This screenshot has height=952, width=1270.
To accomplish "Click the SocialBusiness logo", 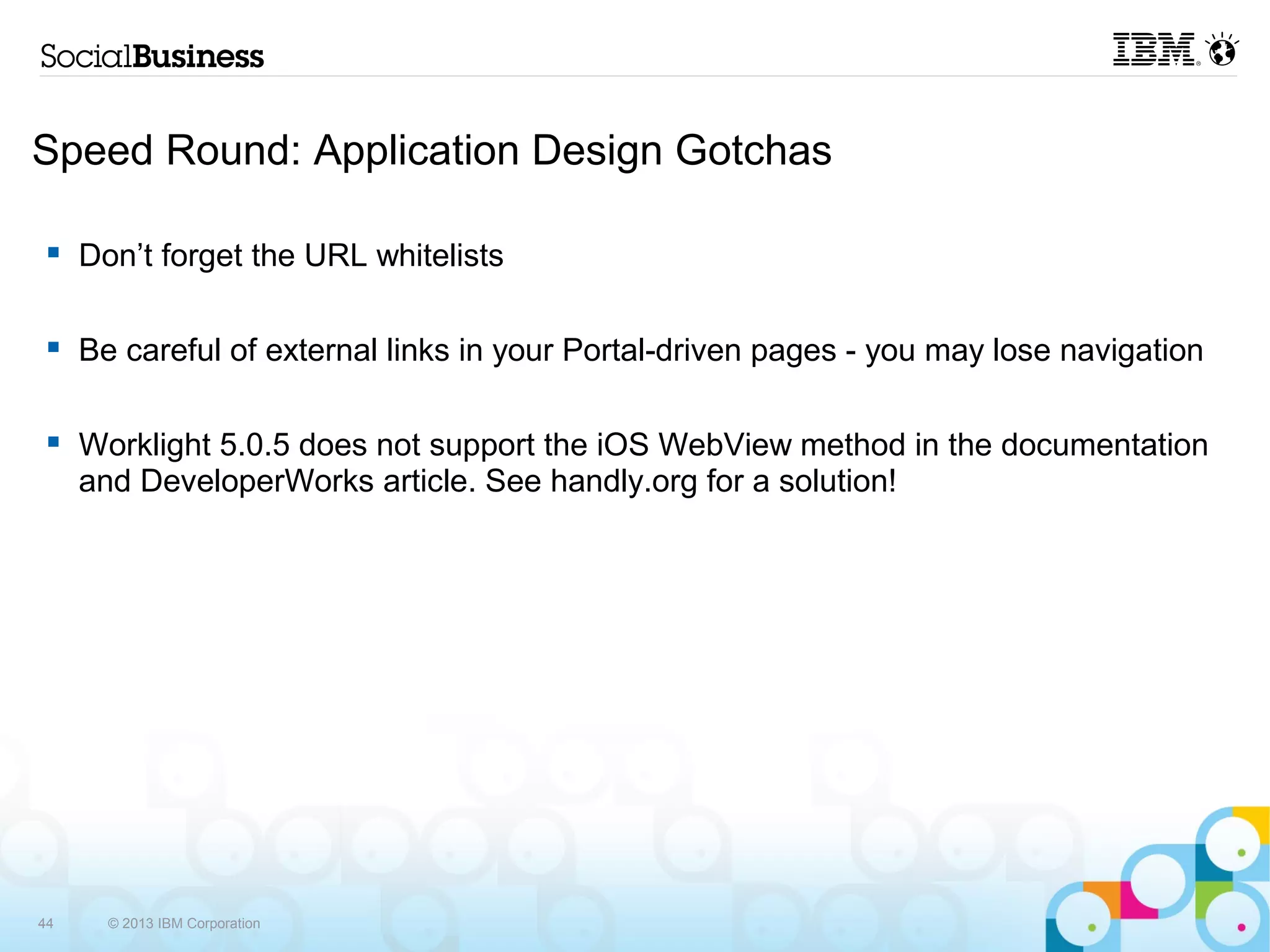I will (x=152, y=56).
